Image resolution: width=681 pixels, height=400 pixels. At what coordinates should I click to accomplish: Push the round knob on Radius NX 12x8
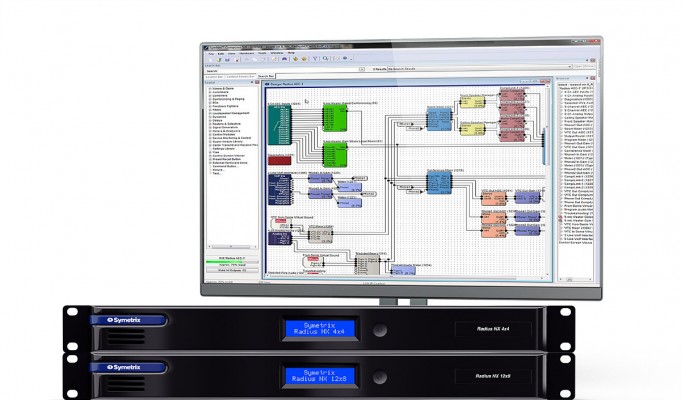point(380,377)
